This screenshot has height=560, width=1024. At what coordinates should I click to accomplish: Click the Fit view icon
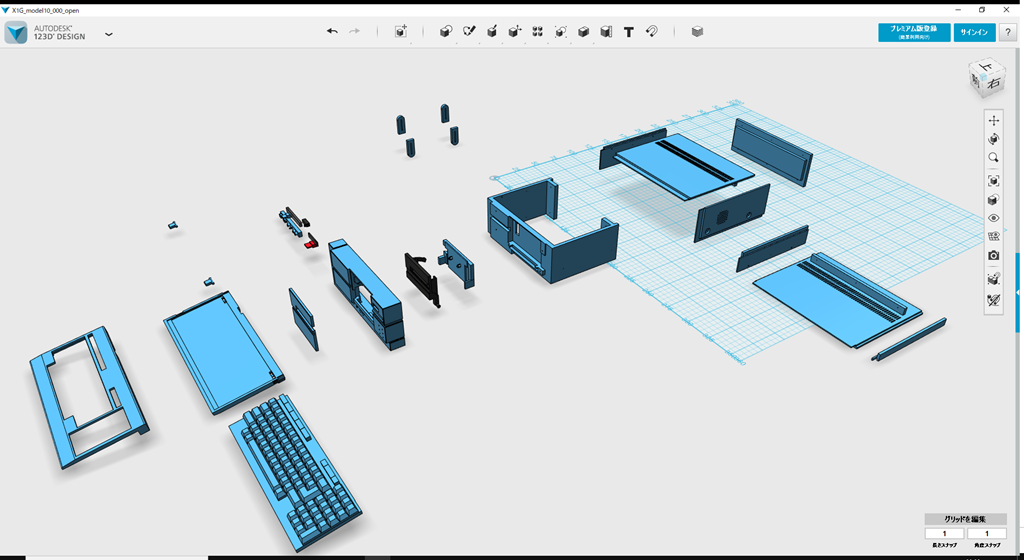(993, 181)
